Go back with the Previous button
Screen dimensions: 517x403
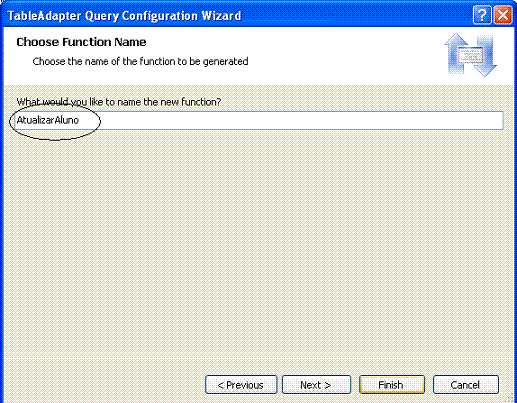coord(241,385)
